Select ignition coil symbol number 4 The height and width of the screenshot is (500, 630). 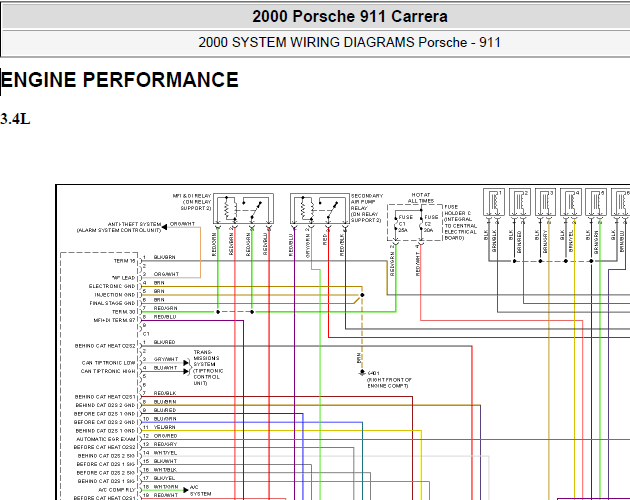(x=571, y=203)
